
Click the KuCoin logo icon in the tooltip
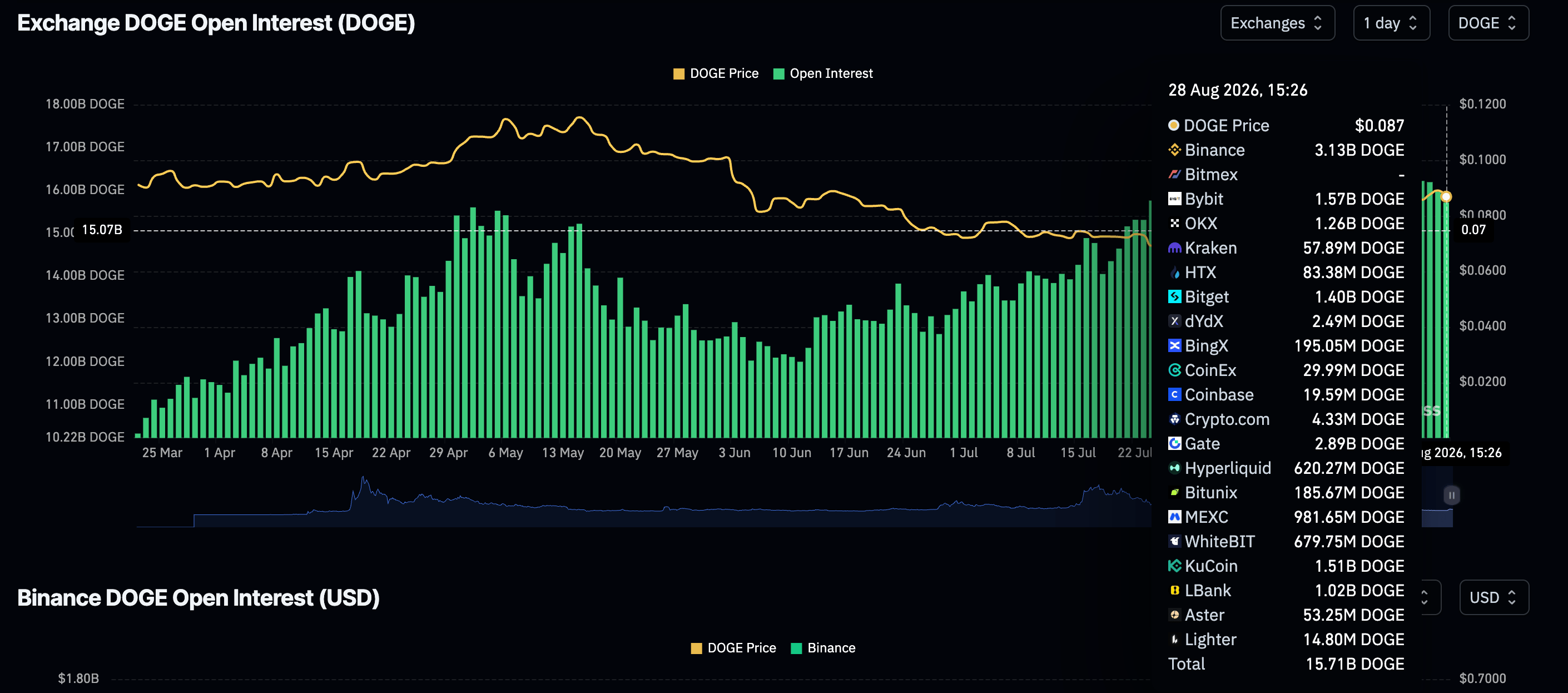1174,566
